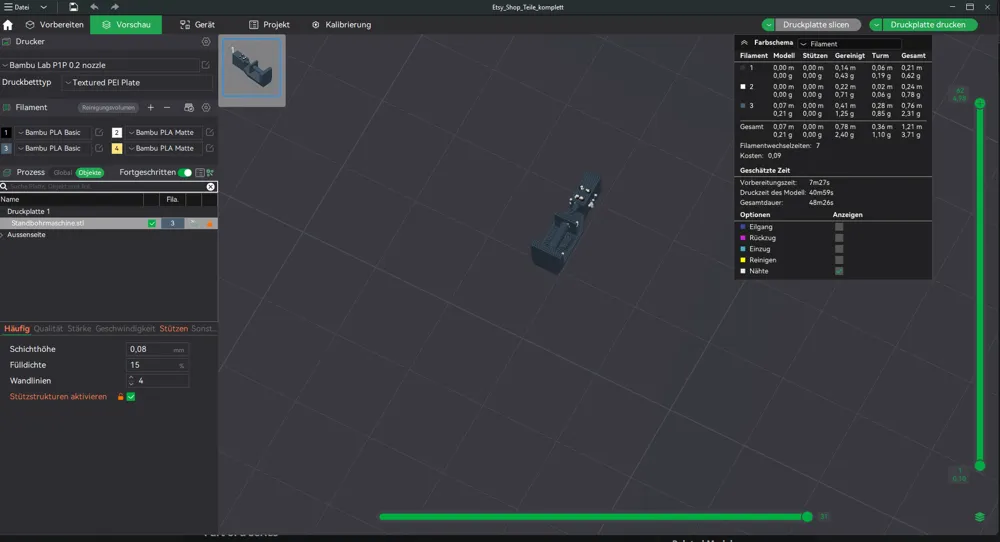Viewport: 1000px width, 542px height.
Task: Open the Qualität settings tab
Action: (x=48, y=329)
